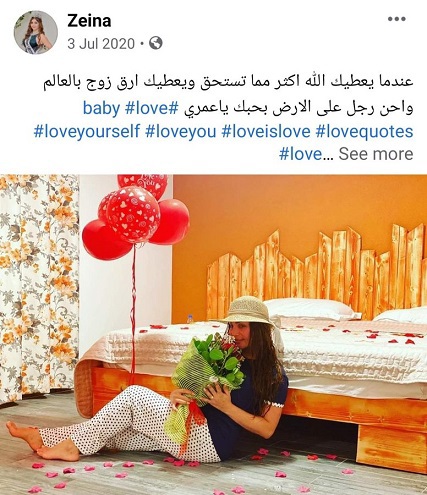Open Zeina's round profile picture

pyautogui.click(x=36, y=32)
